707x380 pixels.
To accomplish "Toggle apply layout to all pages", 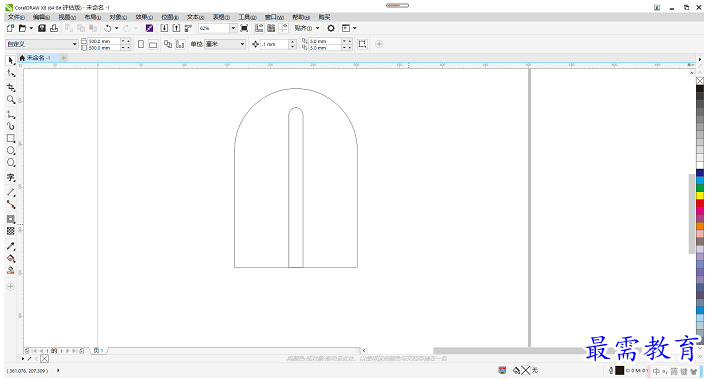I will click(x=168, y=44).
